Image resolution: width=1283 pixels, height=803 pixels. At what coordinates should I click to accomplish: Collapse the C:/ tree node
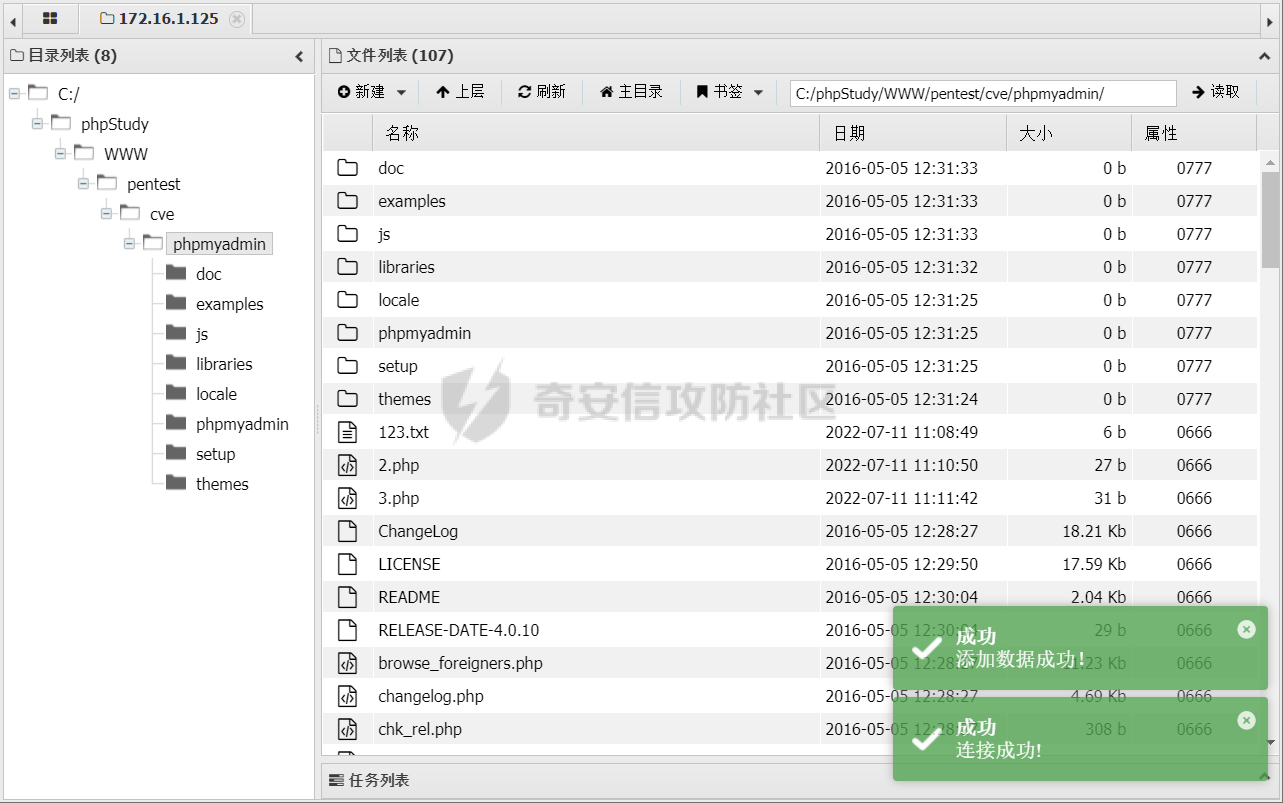click(x=14, y=94)
